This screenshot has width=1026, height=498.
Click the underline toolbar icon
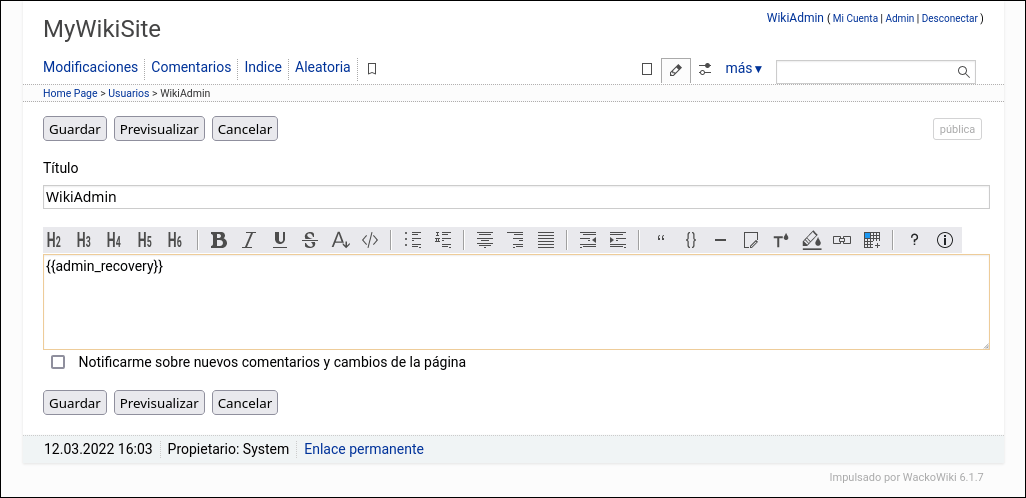coord(280,240)
